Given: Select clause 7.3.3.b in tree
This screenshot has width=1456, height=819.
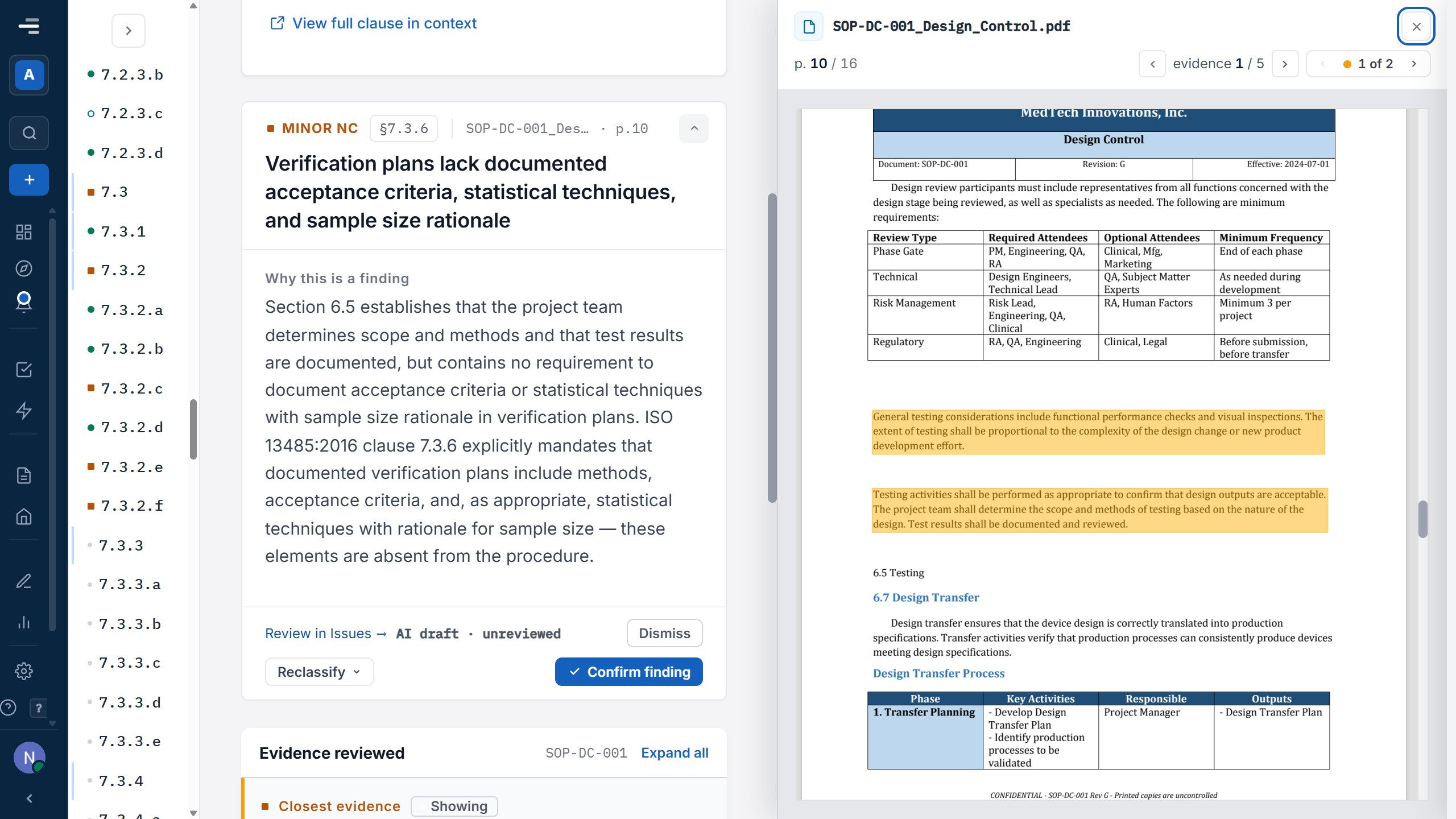Looking at the screenshot, I should point(125,624).
